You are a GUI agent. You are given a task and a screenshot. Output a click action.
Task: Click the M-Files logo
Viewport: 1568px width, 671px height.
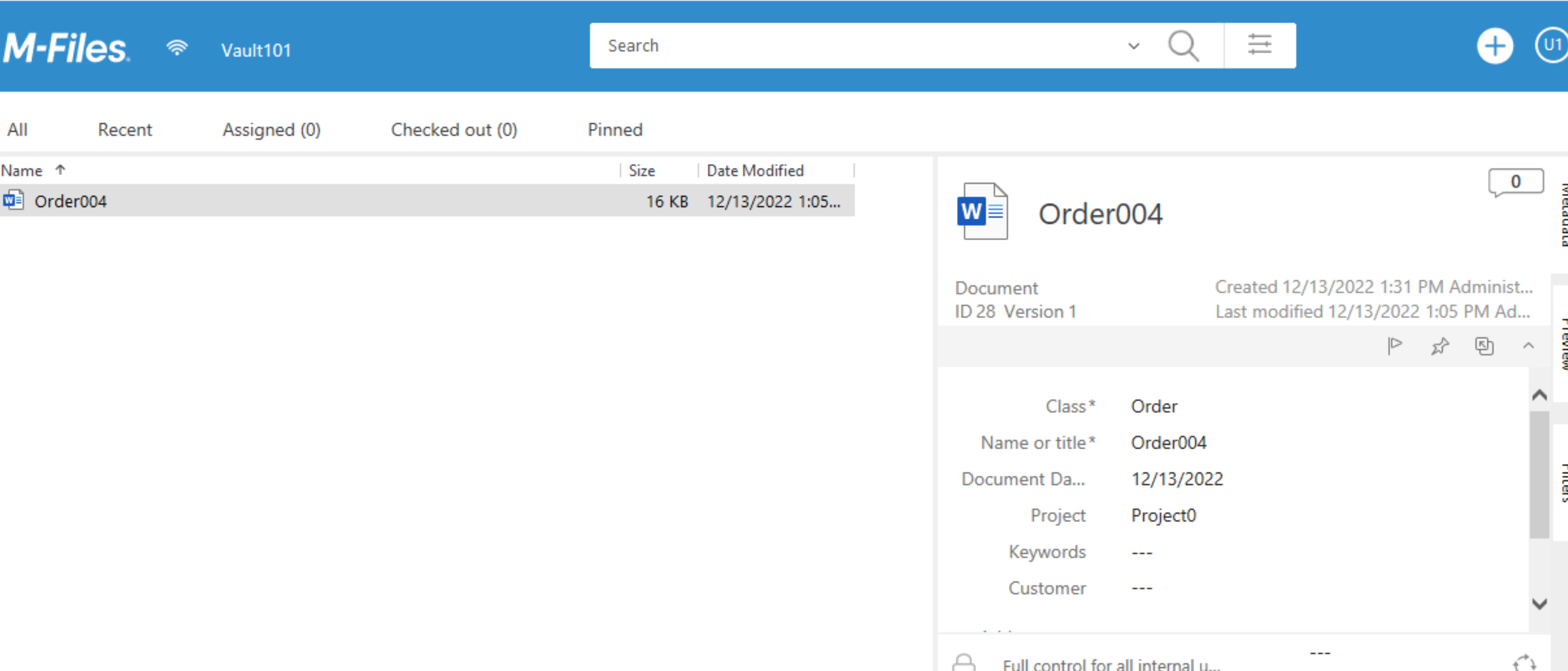pos(66,48)
